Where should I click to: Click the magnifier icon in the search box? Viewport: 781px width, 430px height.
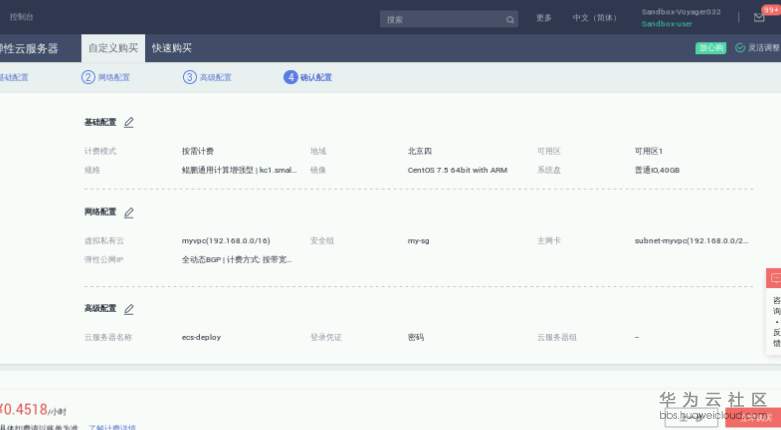pyautogui.click(x=510, y=19)
